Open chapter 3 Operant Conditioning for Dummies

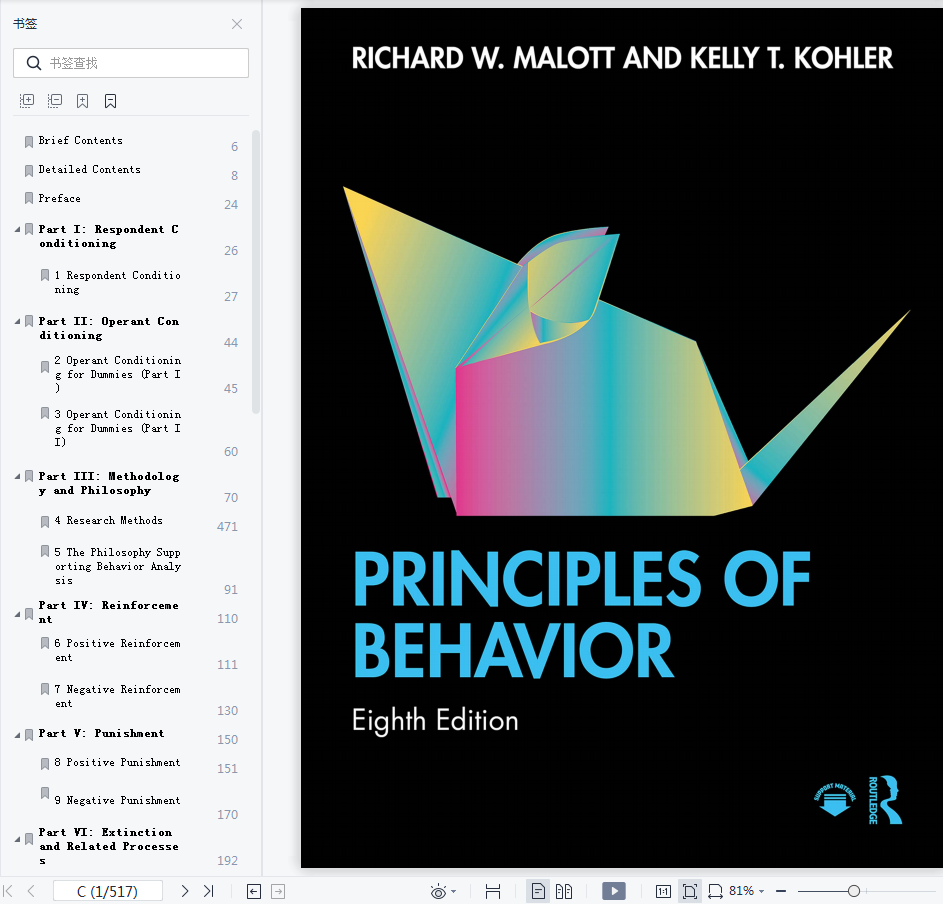pos(117,428)
